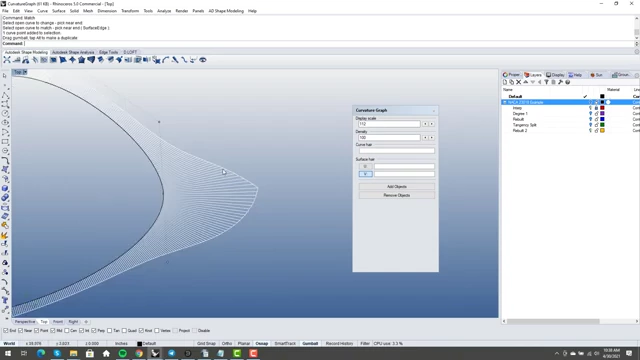The image size is (640, 360).
Task: Open layer tools hammer icon
Action: [560, 82]
